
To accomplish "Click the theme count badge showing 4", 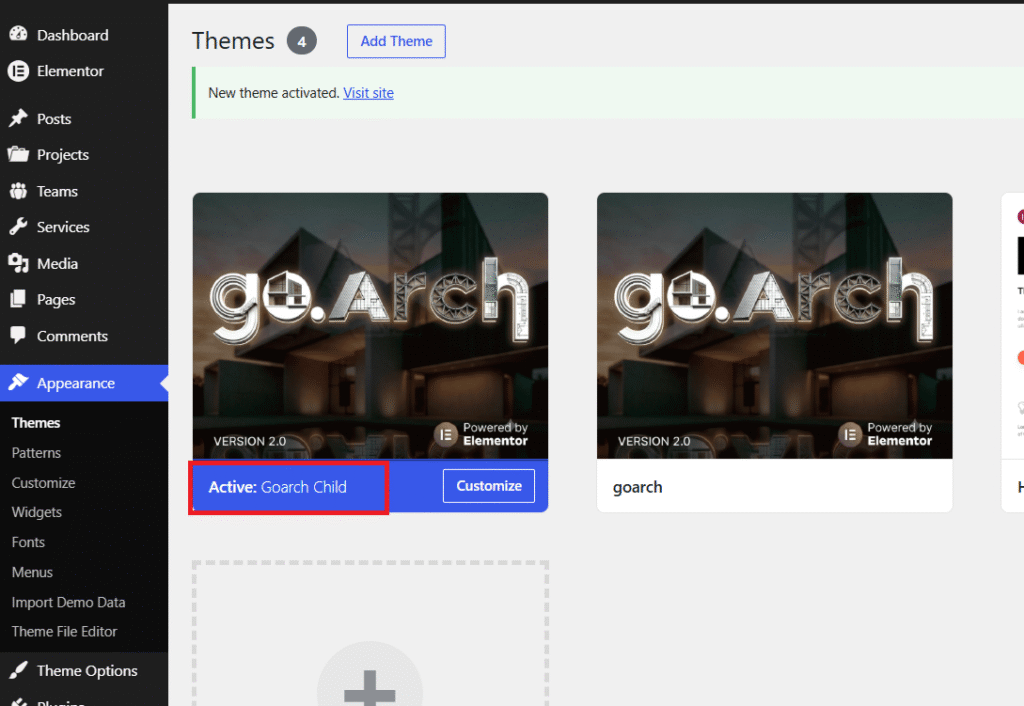I will (302, 41).
